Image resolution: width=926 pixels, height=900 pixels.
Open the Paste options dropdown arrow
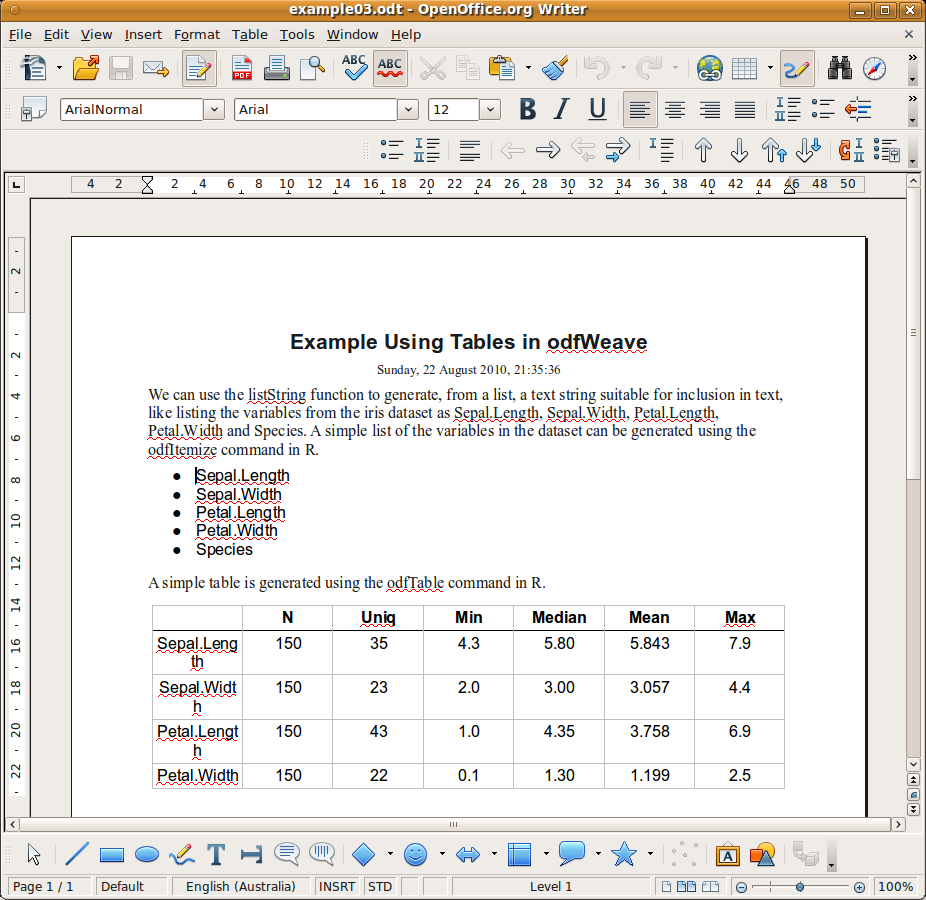pyautogui.click(x=528, y=68)
